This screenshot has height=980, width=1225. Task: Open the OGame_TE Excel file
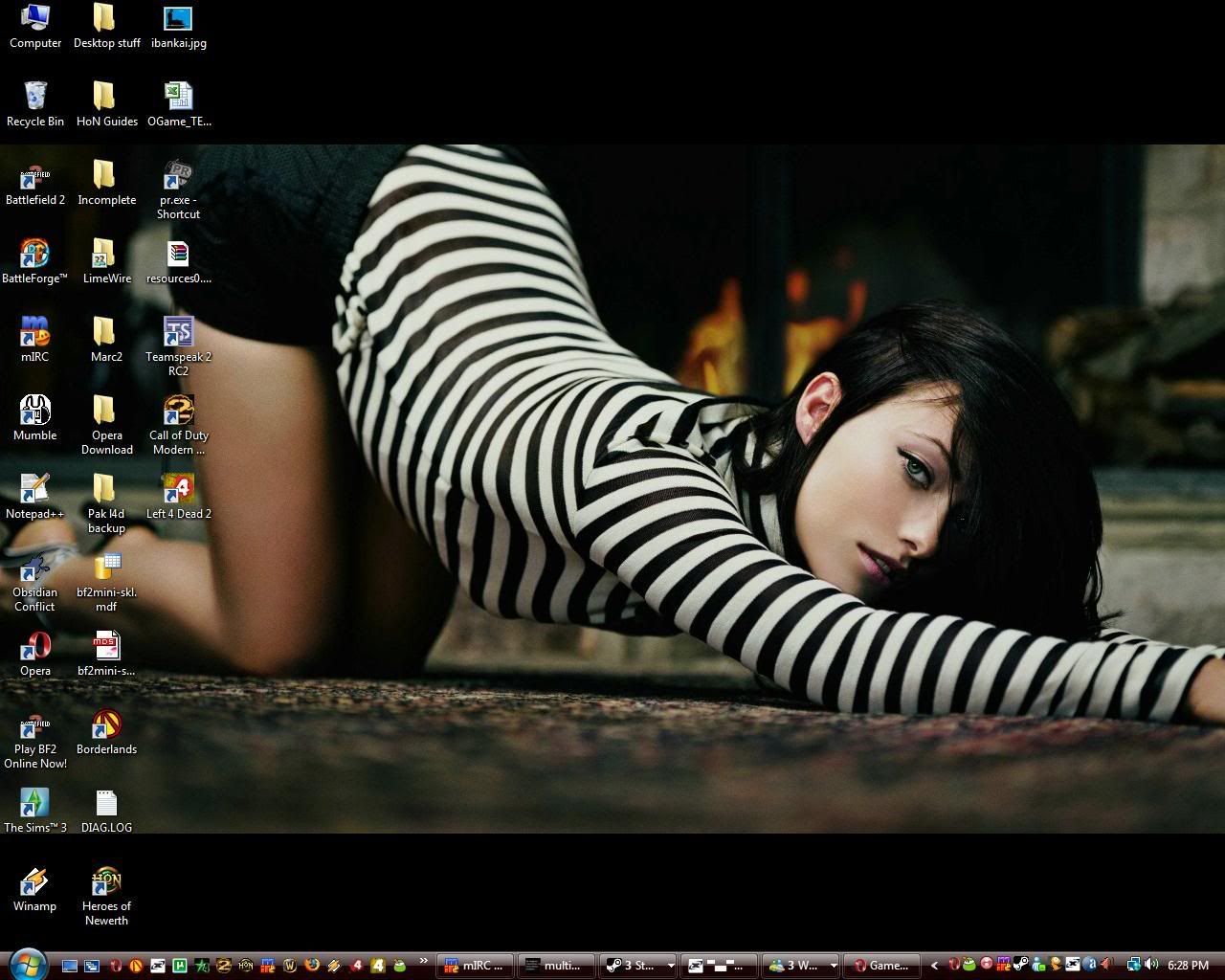coord(178,104)
